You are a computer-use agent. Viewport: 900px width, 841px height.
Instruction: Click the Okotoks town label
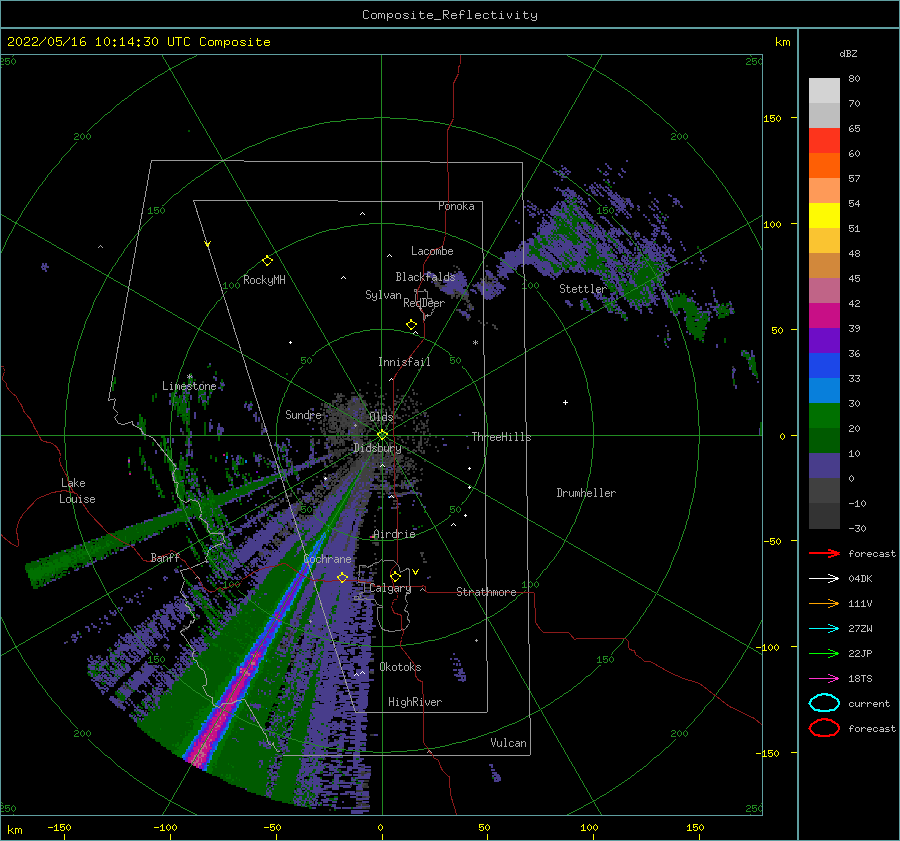(x=400, y=667)
